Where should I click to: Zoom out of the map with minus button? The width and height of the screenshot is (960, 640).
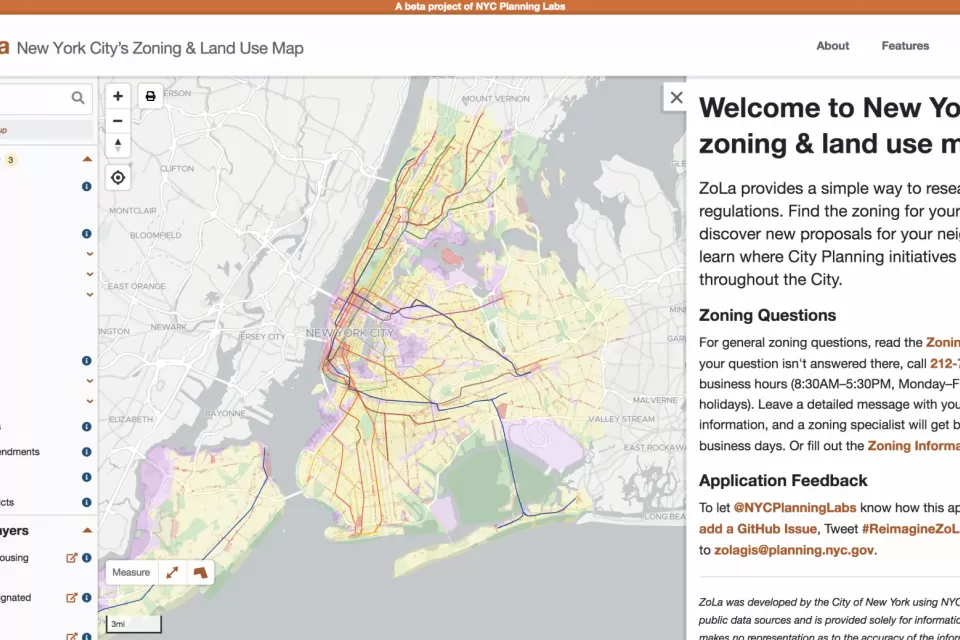(x=118, y=121)
